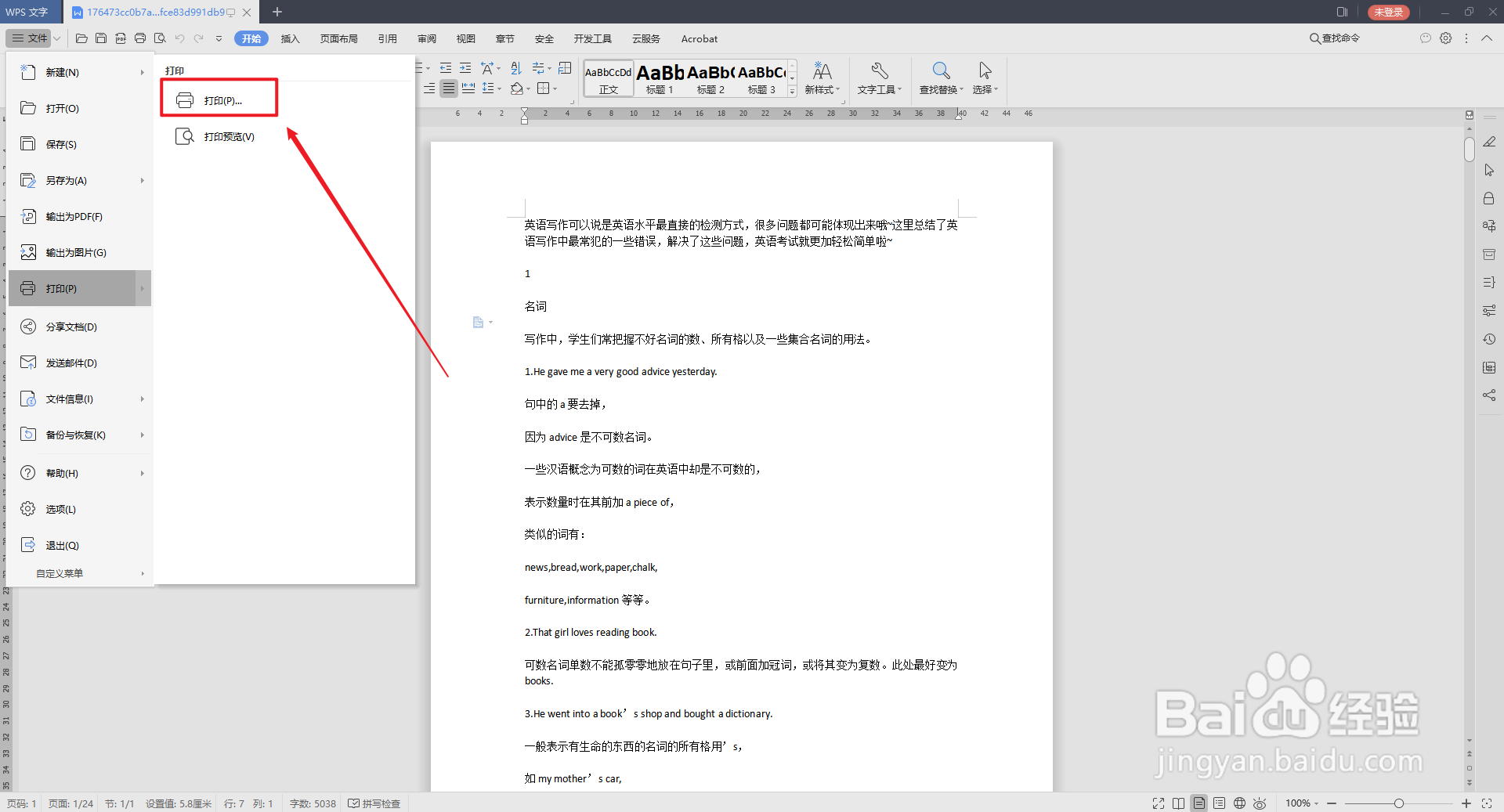
Task: Click the shading paint bucket icon
Action: [x=517, y=88]
